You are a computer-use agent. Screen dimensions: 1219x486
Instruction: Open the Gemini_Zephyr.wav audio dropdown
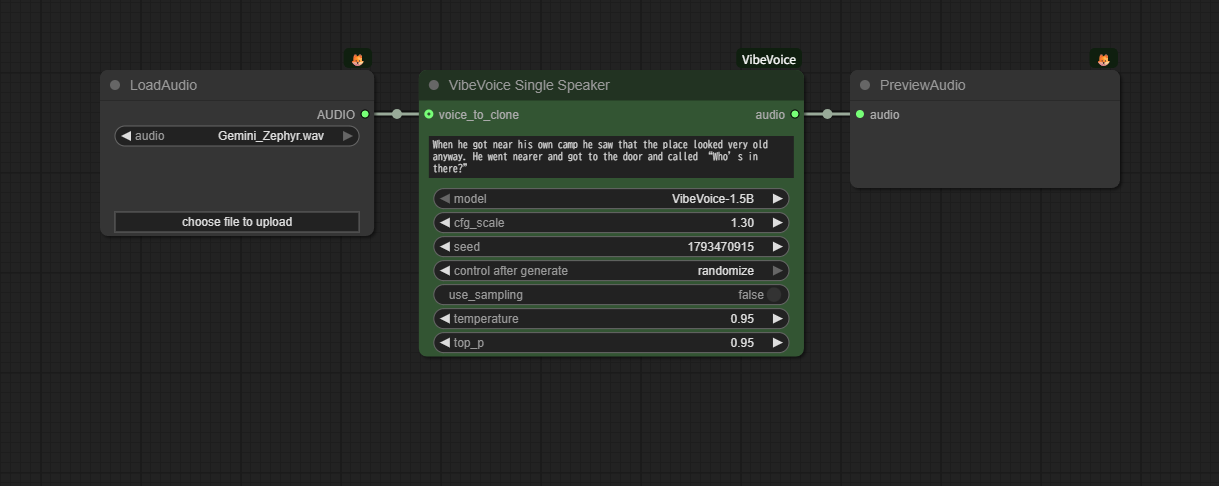click(x=237, y=136)
